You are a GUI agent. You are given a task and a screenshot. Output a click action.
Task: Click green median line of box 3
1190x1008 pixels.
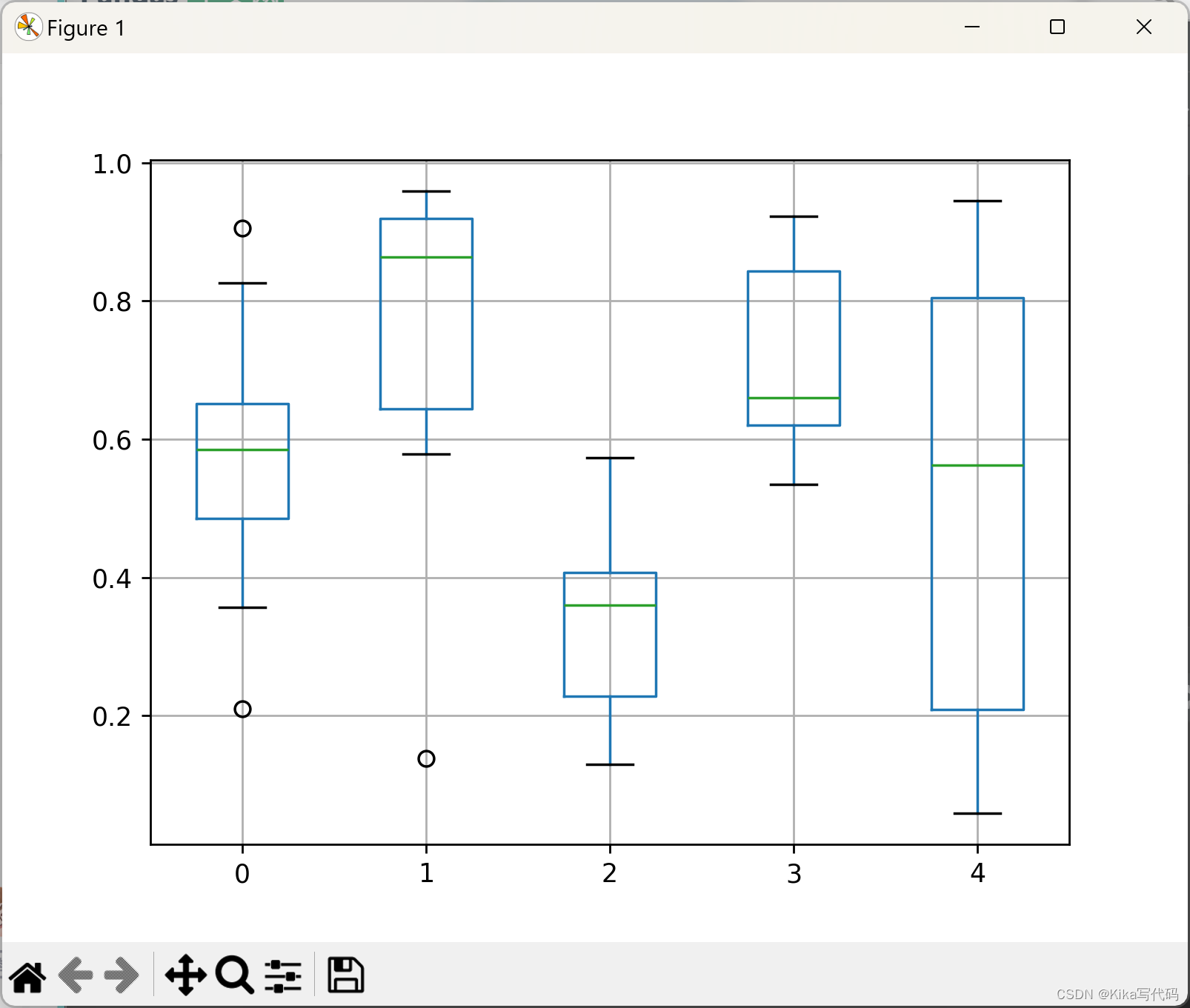point(794,398)
